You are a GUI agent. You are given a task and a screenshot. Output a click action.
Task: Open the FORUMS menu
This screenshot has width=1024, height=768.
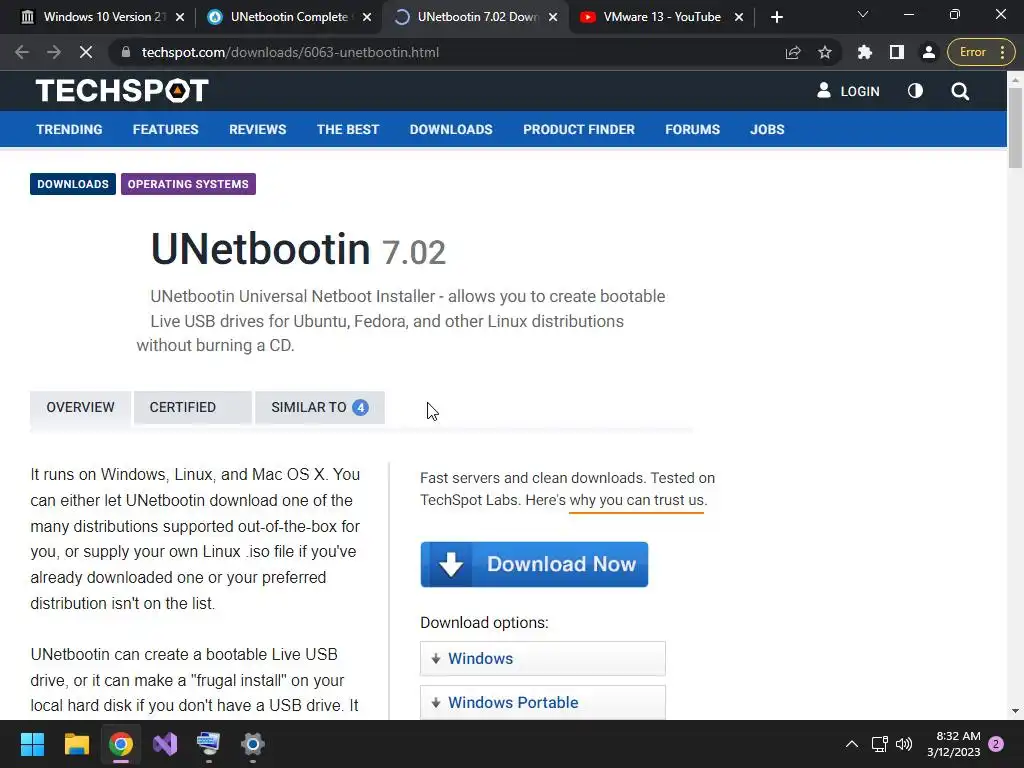692,129
